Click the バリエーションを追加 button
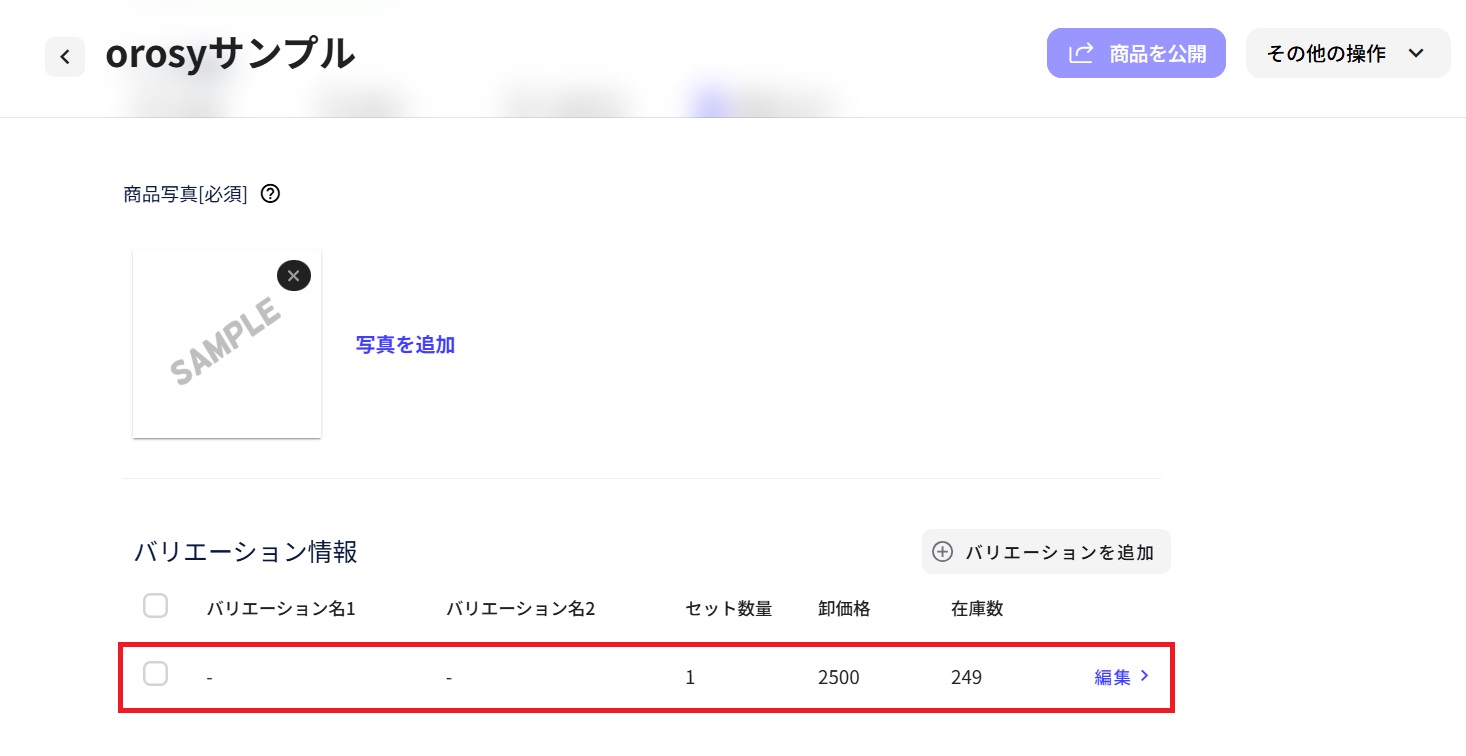The height and width of the screenshot is (756, 1466). pyautogui.click(x=1046, y=552)
